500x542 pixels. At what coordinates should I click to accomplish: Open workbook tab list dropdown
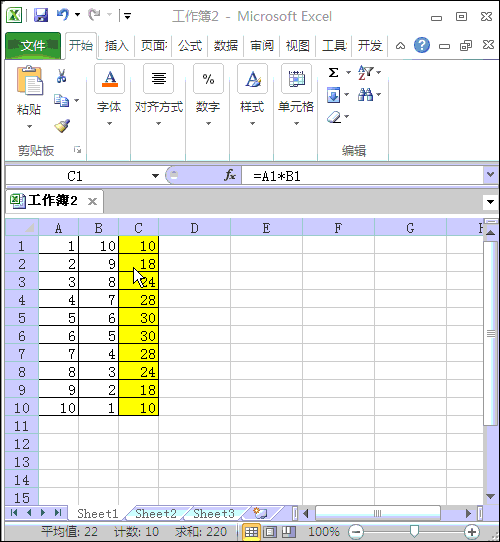490,202
